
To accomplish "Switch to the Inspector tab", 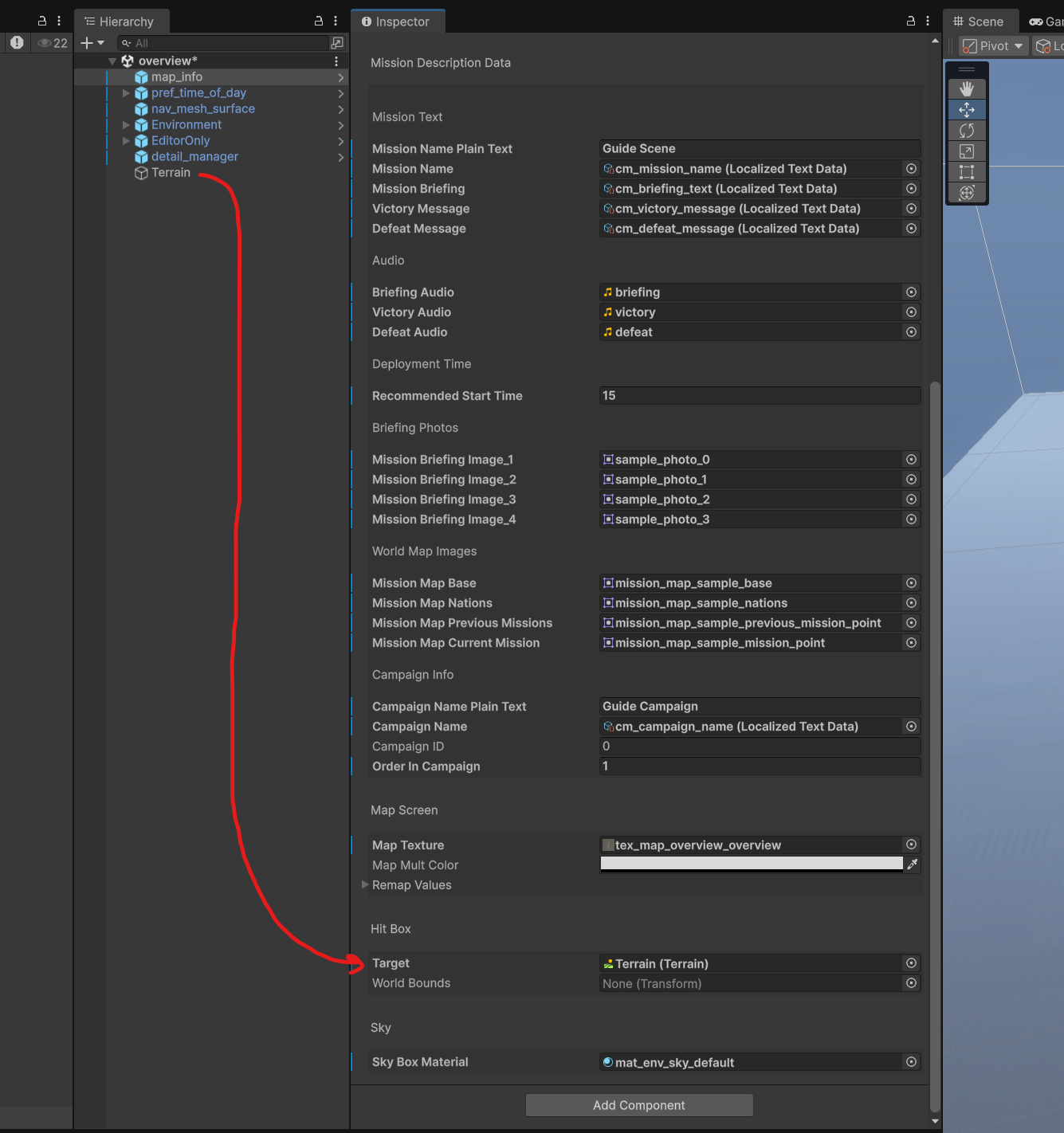I will pos(396,22).
